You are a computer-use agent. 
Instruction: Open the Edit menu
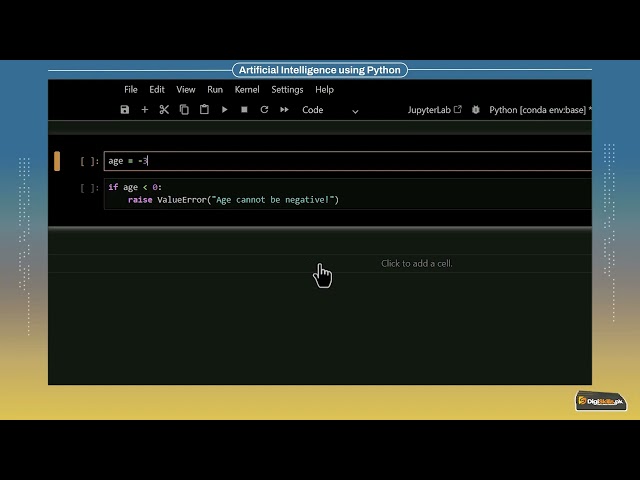pos(157,89)
